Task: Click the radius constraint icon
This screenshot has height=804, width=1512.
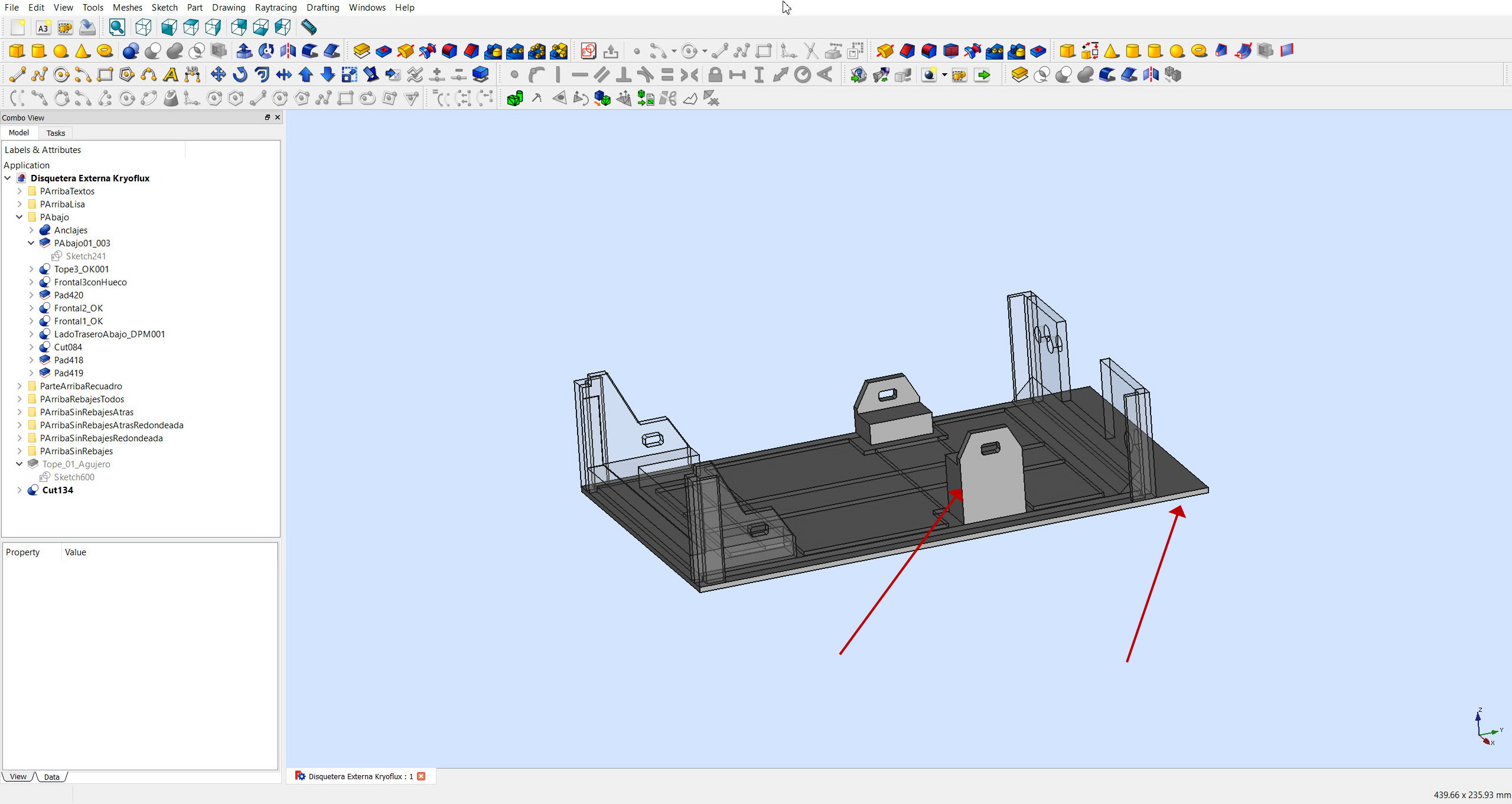Action: (x=802, y=74)
